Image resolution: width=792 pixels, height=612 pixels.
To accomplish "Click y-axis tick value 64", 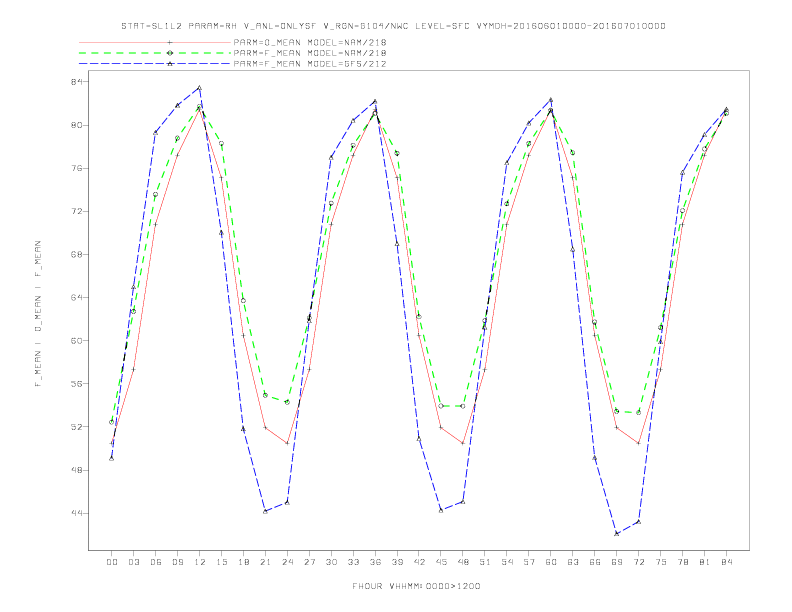I will pos(77,297).
